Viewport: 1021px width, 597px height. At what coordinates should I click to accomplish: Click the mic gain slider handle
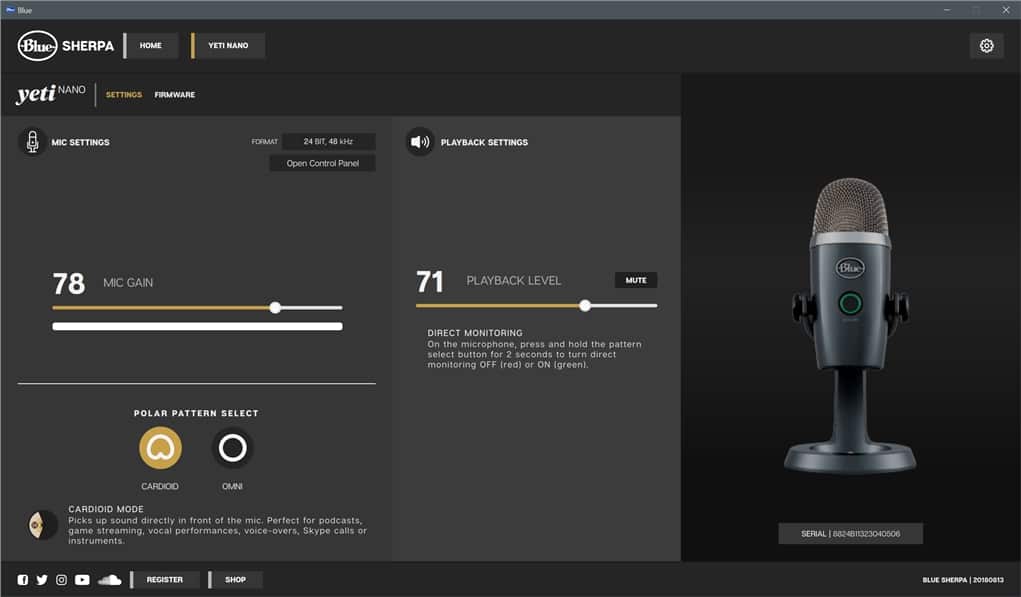[275, 307]
